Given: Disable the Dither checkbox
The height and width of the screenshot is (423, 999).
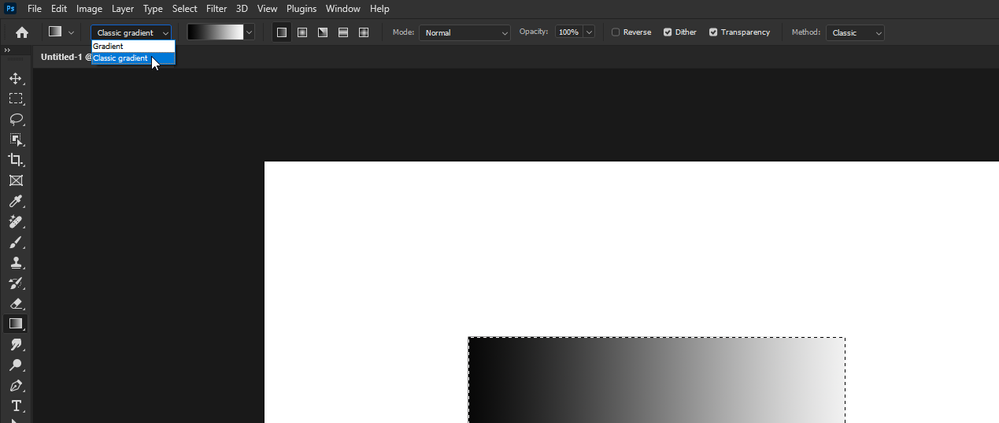Looking at the screenshot, I should 668,32.
